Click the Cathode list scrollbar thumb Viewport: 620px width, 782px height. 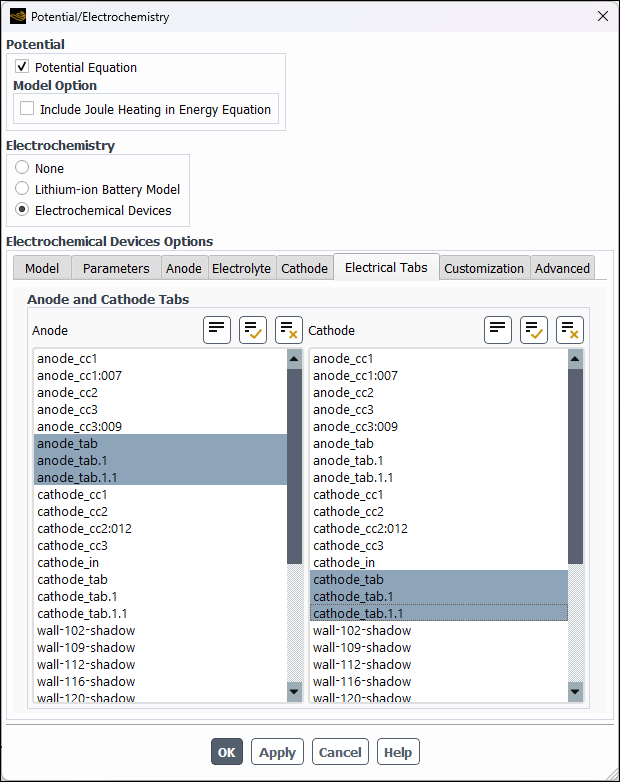pyautogui.click(x=575, y=466)
